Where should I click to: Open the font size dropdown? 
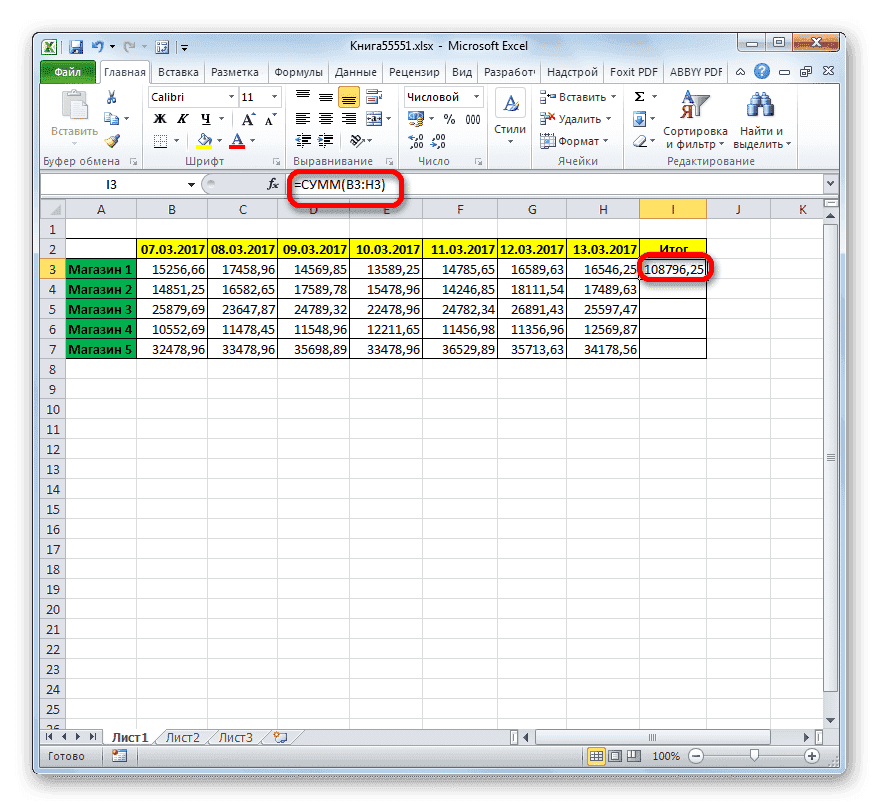click(x=272, y=96)
